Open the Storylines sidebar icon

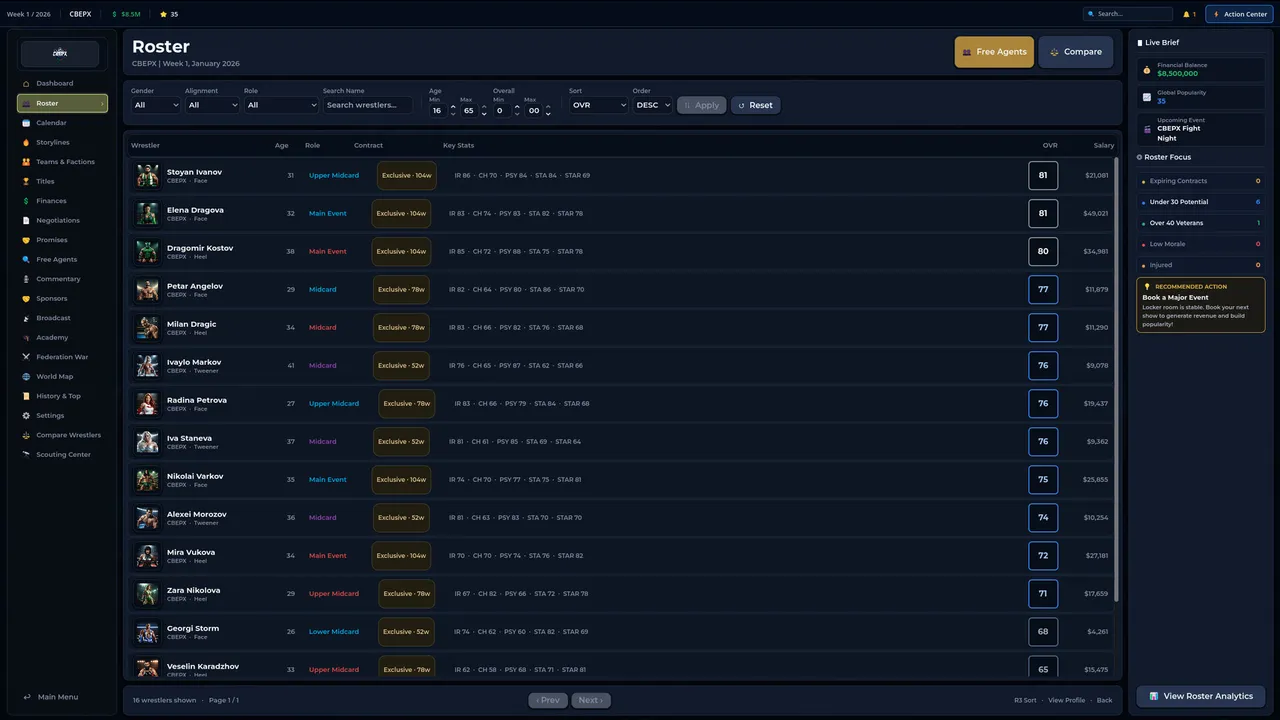[26, 142]
